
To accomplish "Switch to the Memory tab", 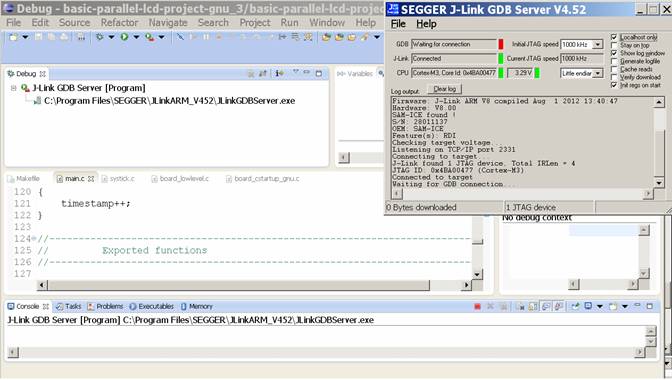I will pyautogui.click(x=197, y=306).
